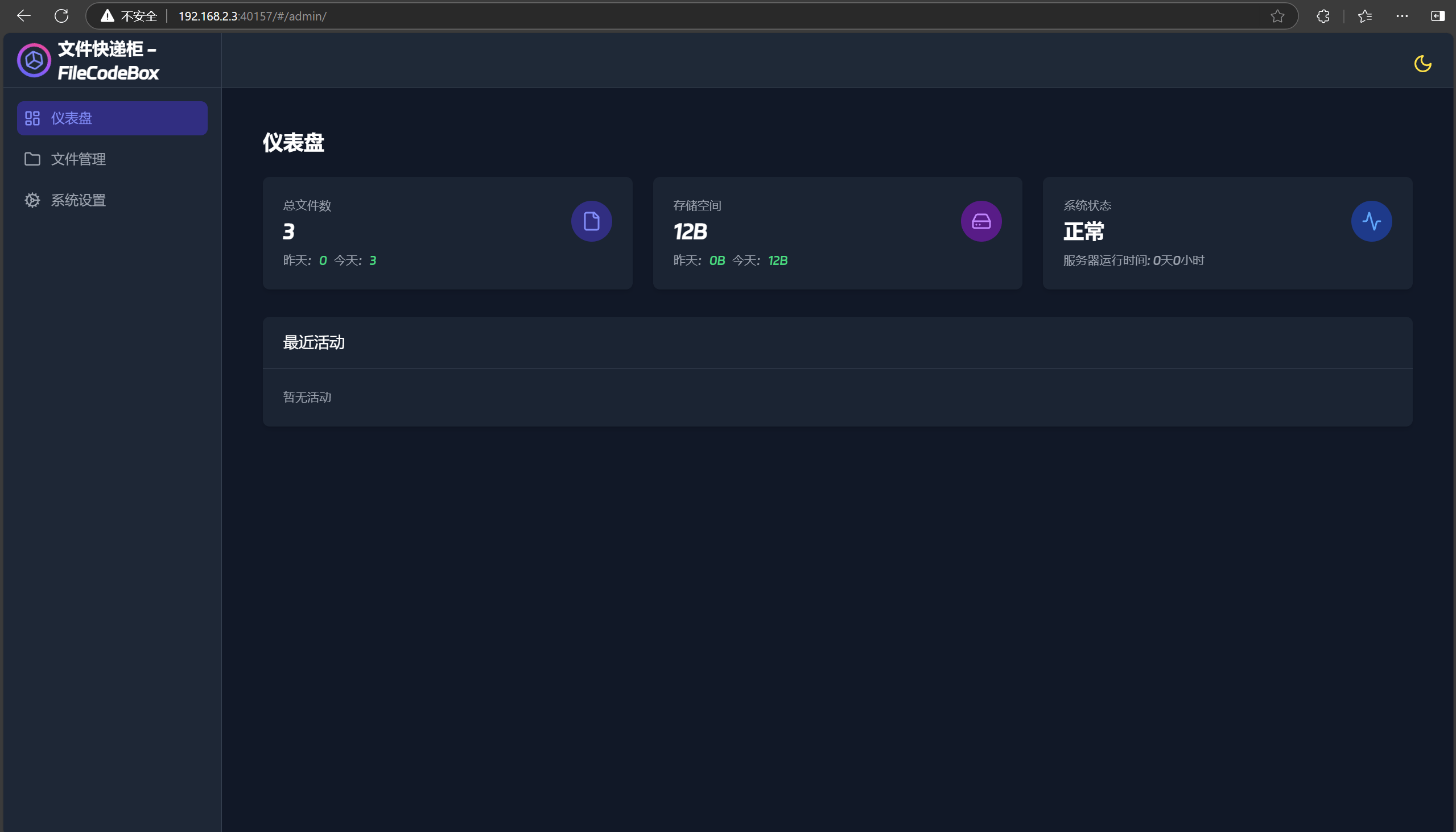The image size is (1456, 832).
Task: Click the browser back arrow
Action: (23, 16)
